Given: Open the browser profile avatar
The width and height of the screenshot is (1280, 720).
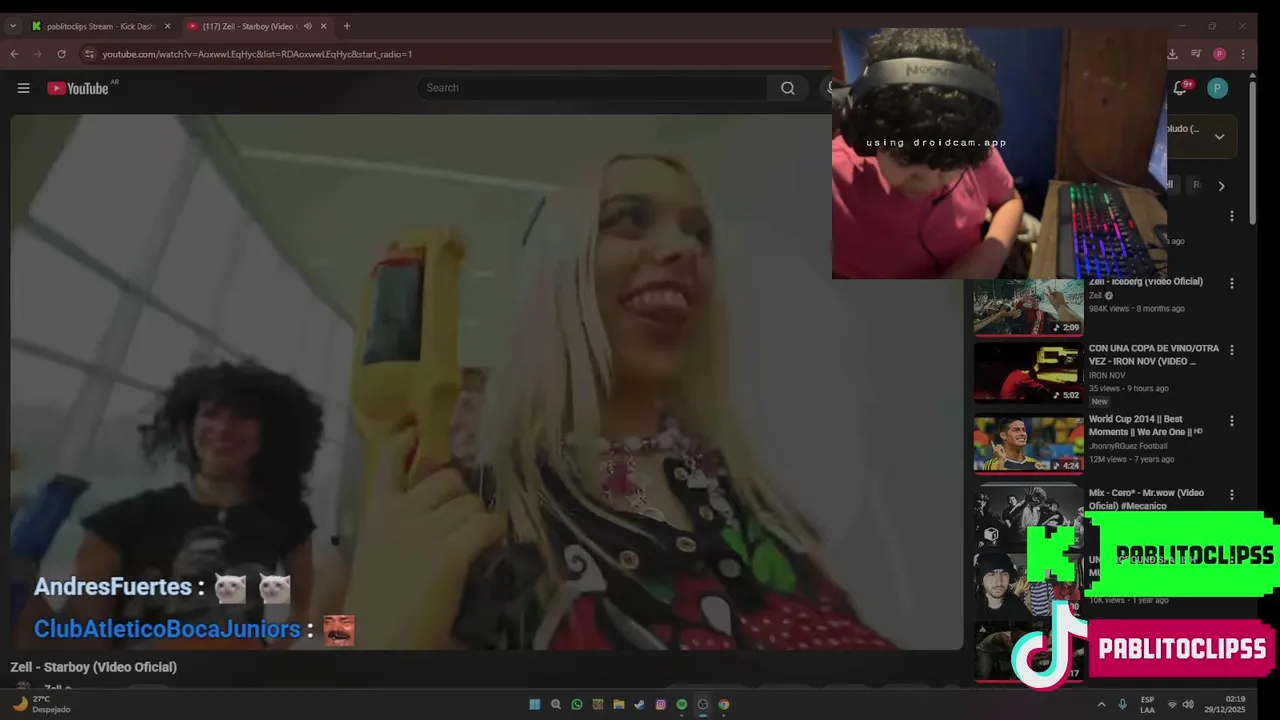Looking at the screenshot, I should tap(1219, 54).
